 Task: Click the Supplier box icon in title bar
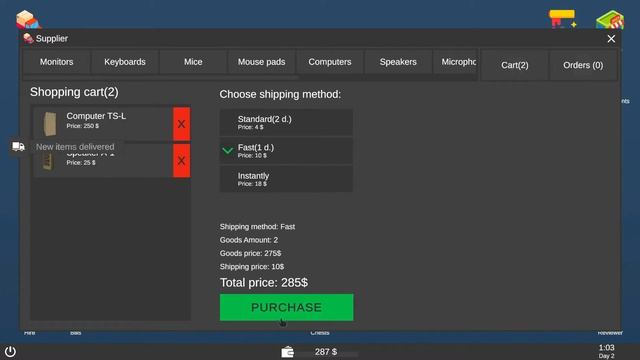tap(28, 38)
